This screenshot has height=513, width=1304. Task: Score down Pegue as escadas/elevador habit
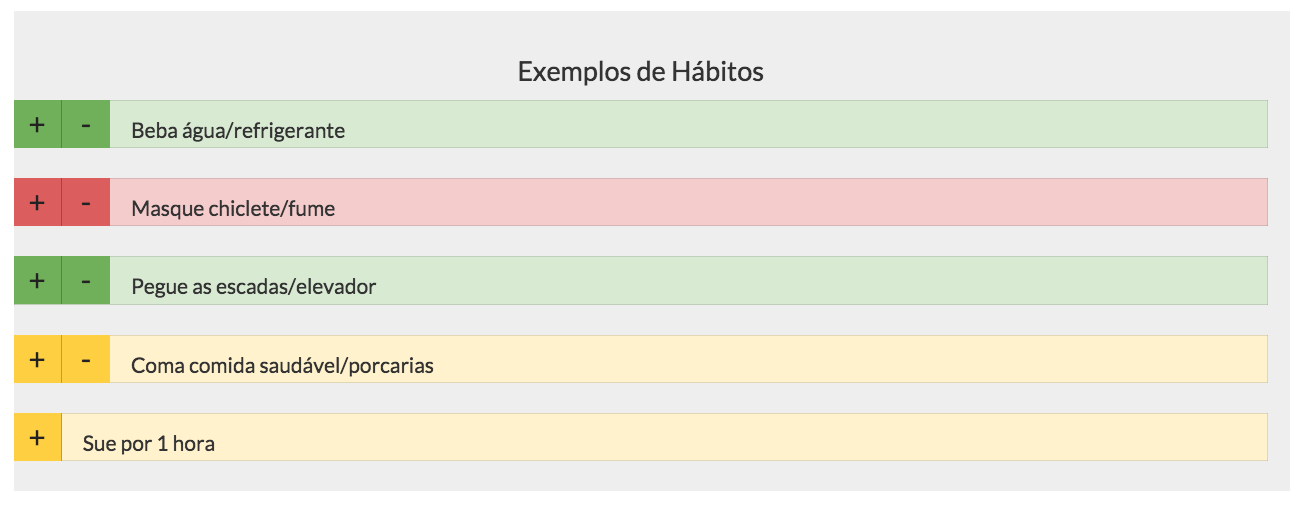click(86, 280)
